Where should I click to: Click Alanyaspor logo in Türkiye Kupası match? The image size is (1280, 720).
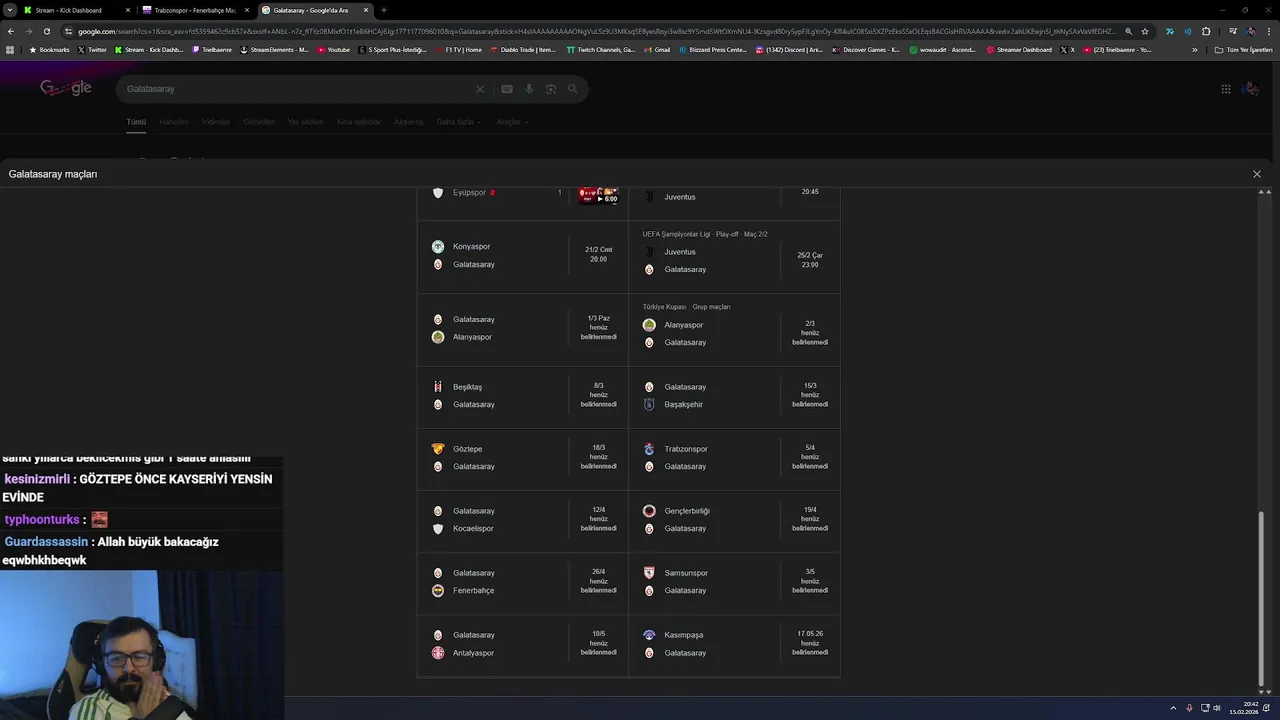pos(649,325)
